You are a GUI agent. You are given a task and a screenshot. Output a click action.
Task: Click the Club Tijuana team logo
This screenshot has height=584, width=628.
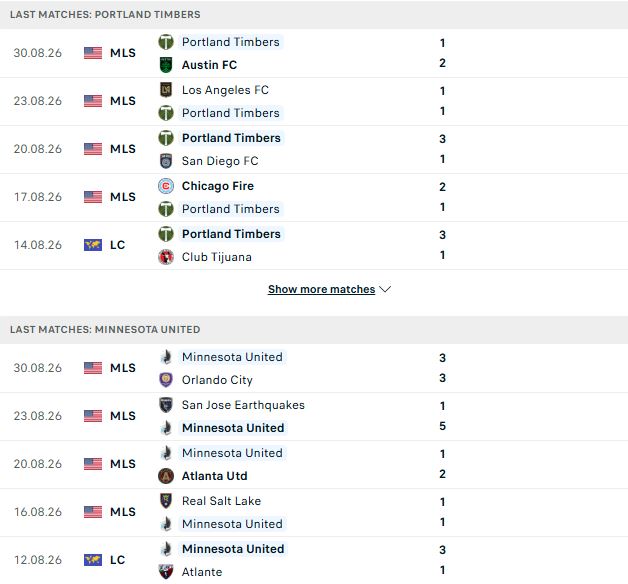166,257
